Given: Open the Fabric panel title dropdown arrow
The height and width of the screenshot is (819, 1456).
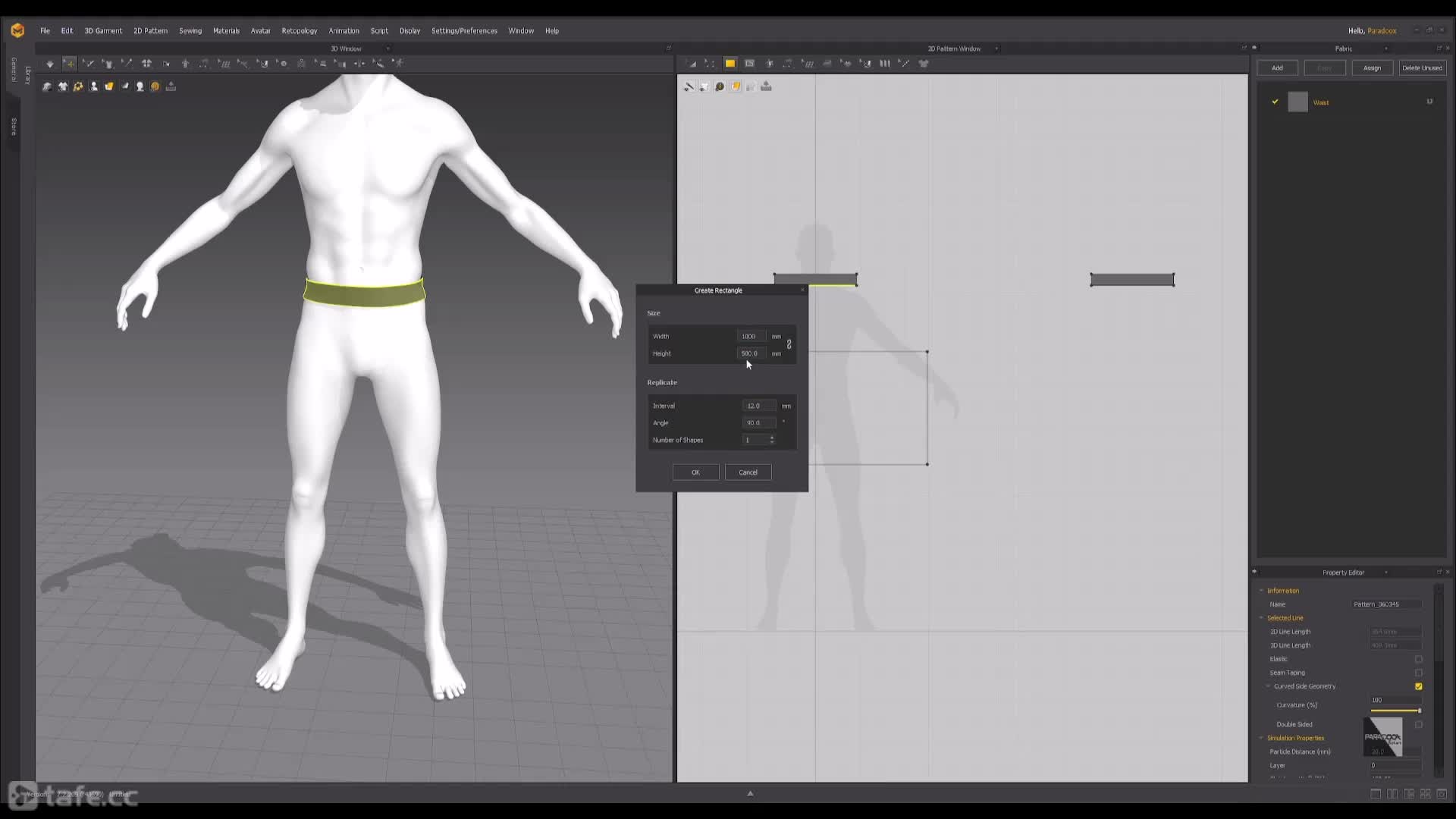Looking at the screenshot, I should click(x=1386, y=49).
